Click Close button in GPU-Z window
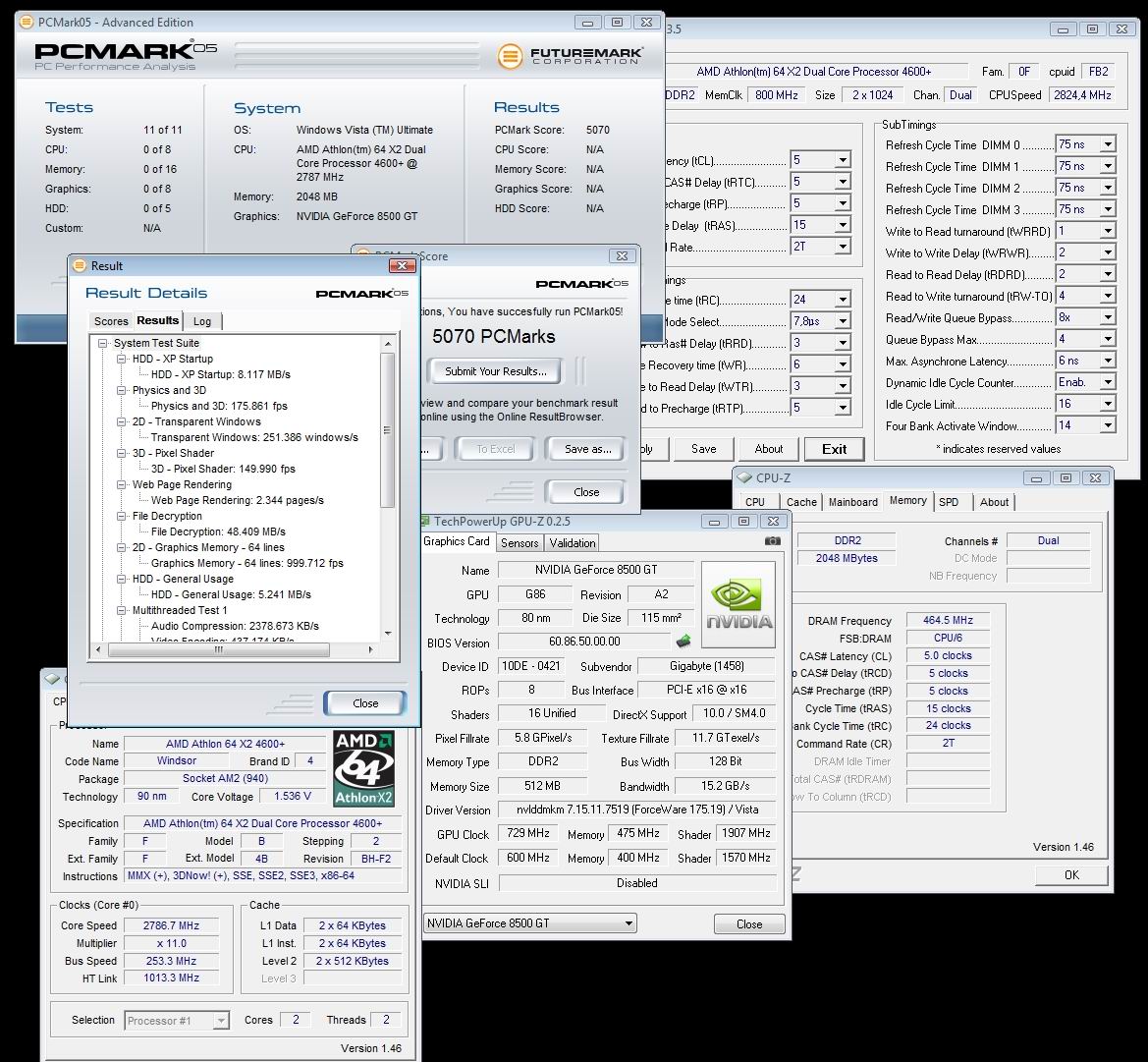 click(749, 924)
